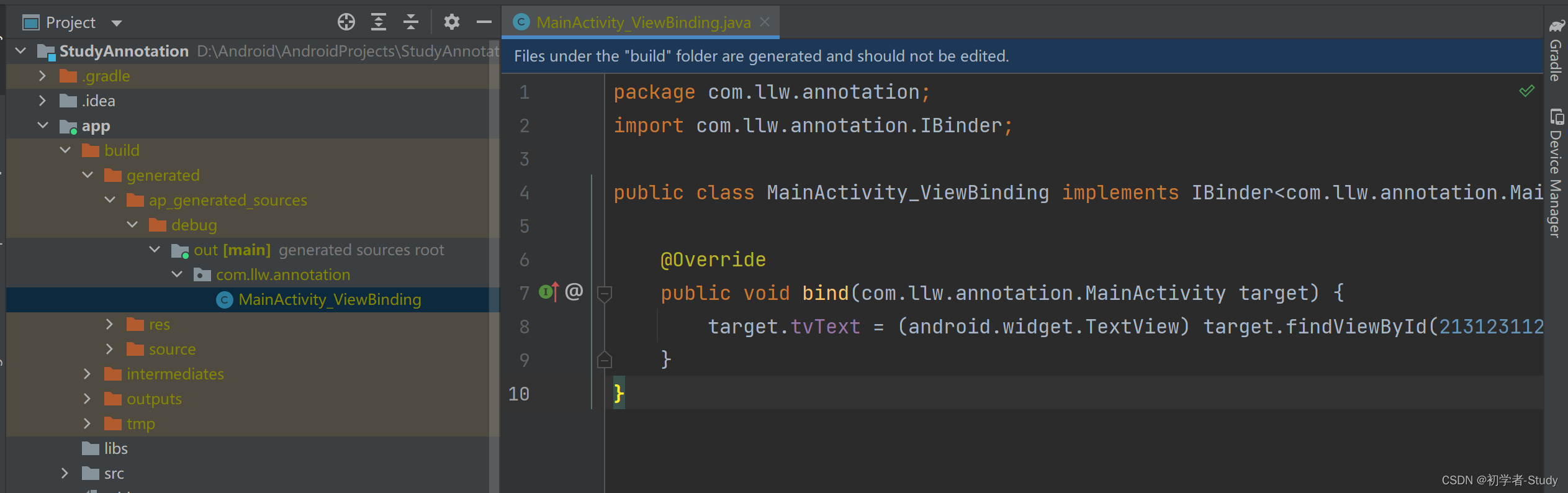The height and width of the screenshot is (493, 1568).
Task: Collapse the ap_generated_sources folder
Action: coord(110,200)
